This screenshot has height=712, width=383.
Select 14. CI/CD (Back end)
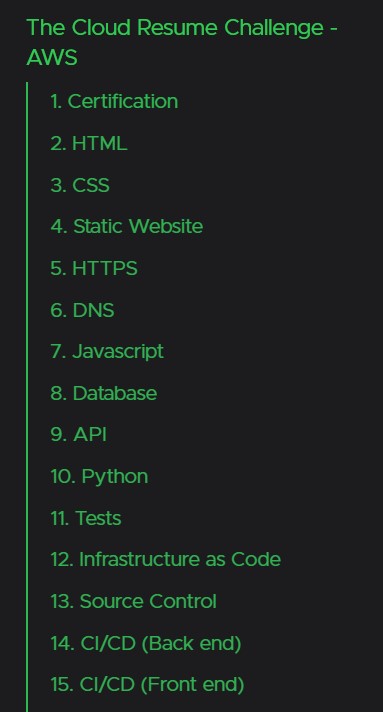pos(146,643)
